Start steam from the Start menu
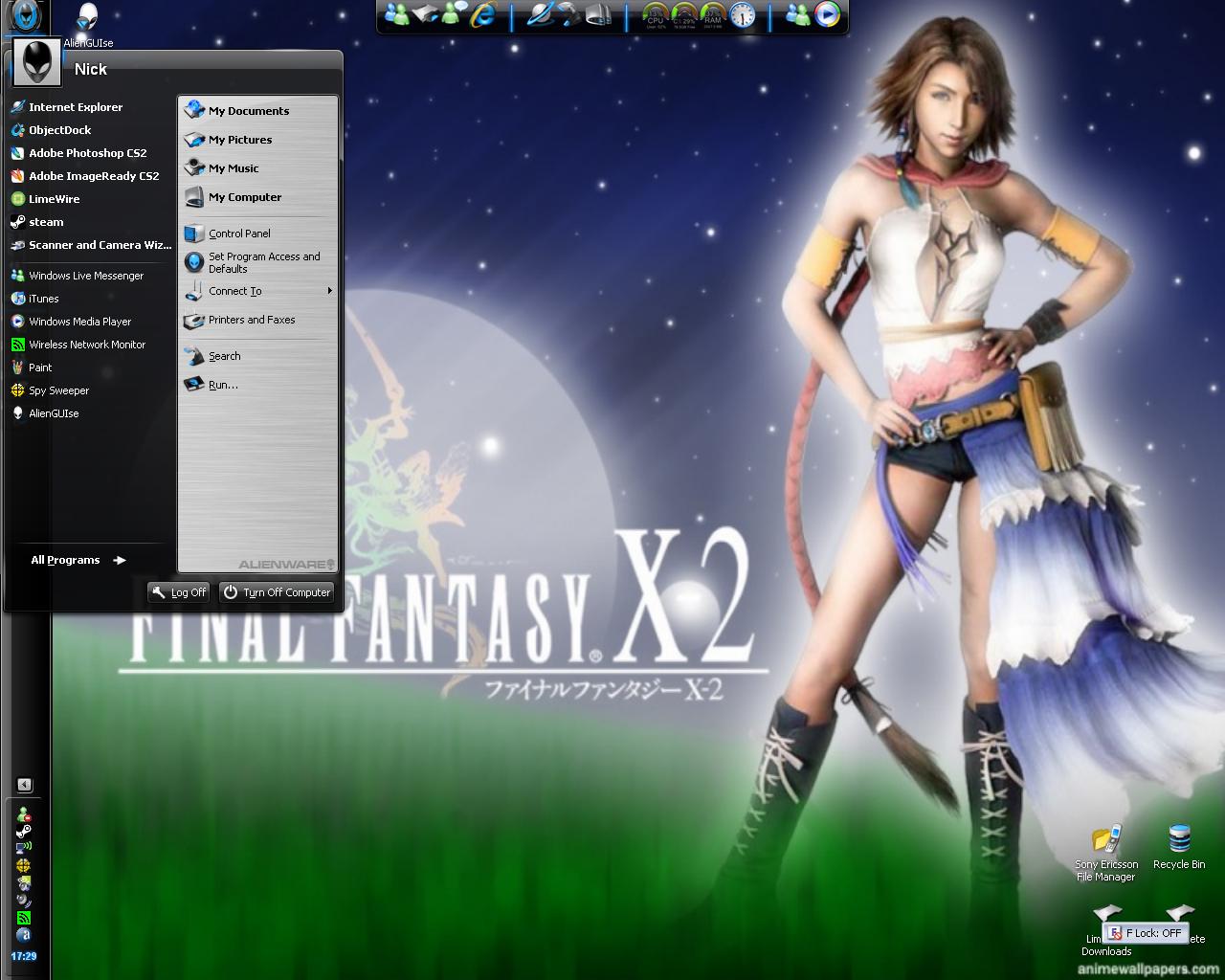Screen dimensions: 1225x980 [x=90, y=222]
